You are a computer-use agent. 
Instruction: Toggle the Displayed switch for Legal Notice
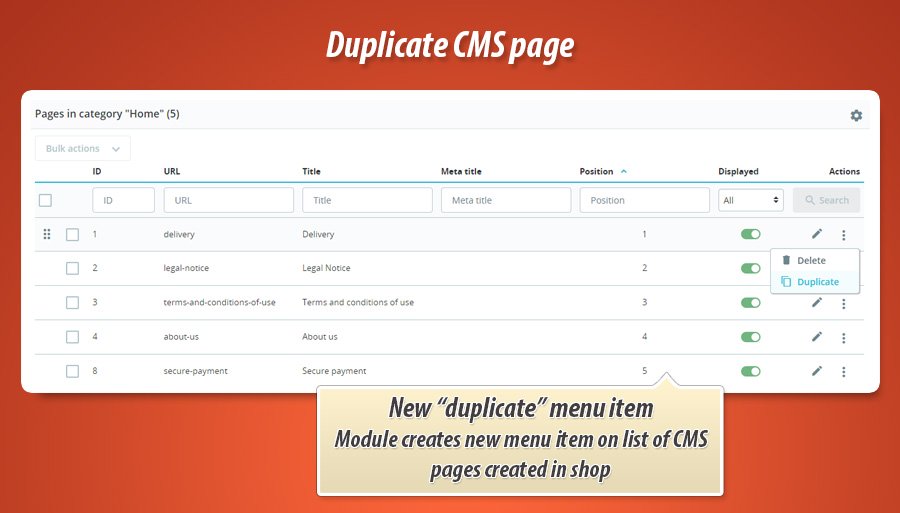pos(750,268)
